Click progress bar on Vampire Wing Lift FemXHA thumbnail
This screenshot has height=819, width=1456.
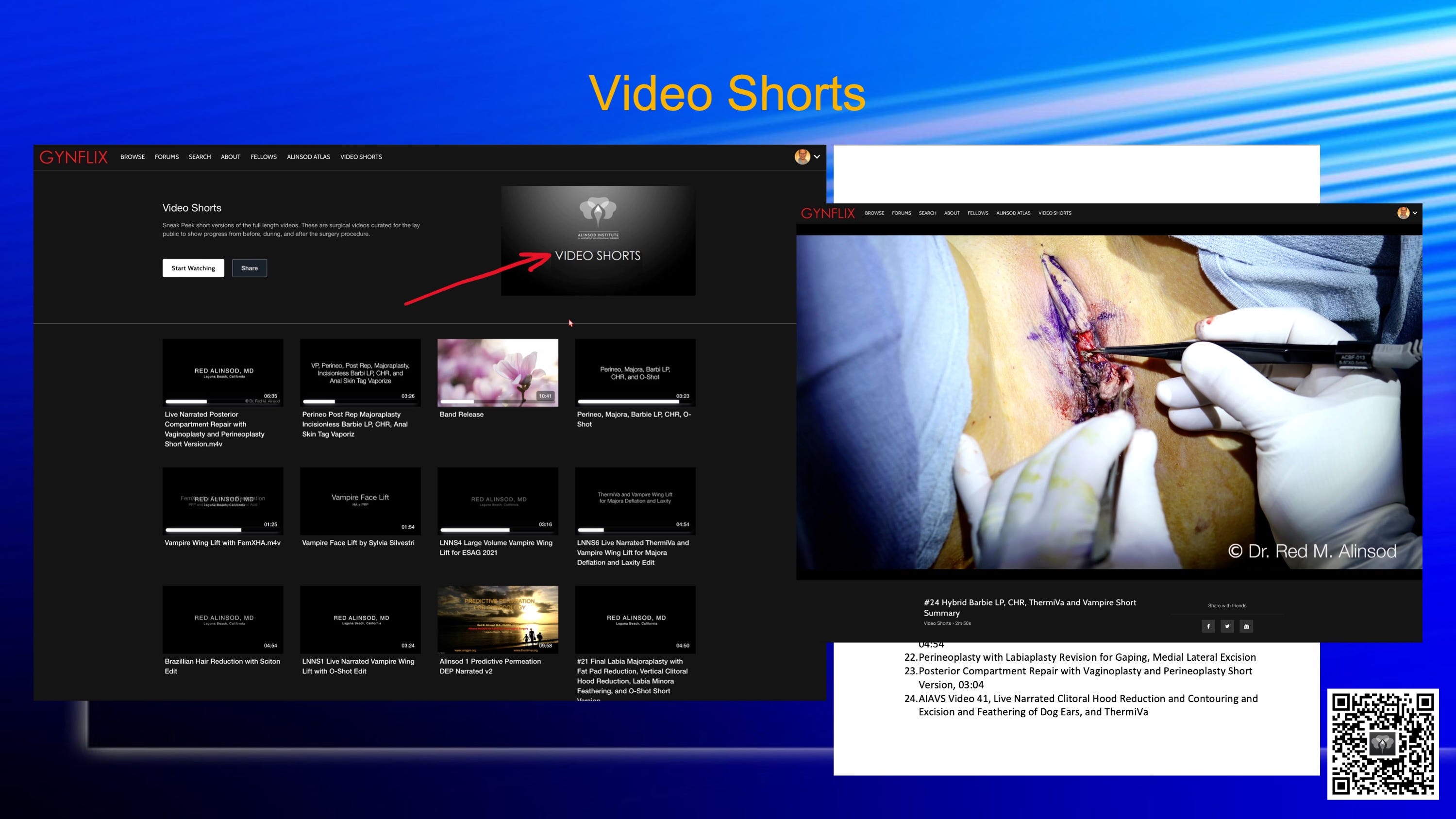[223, 530]
